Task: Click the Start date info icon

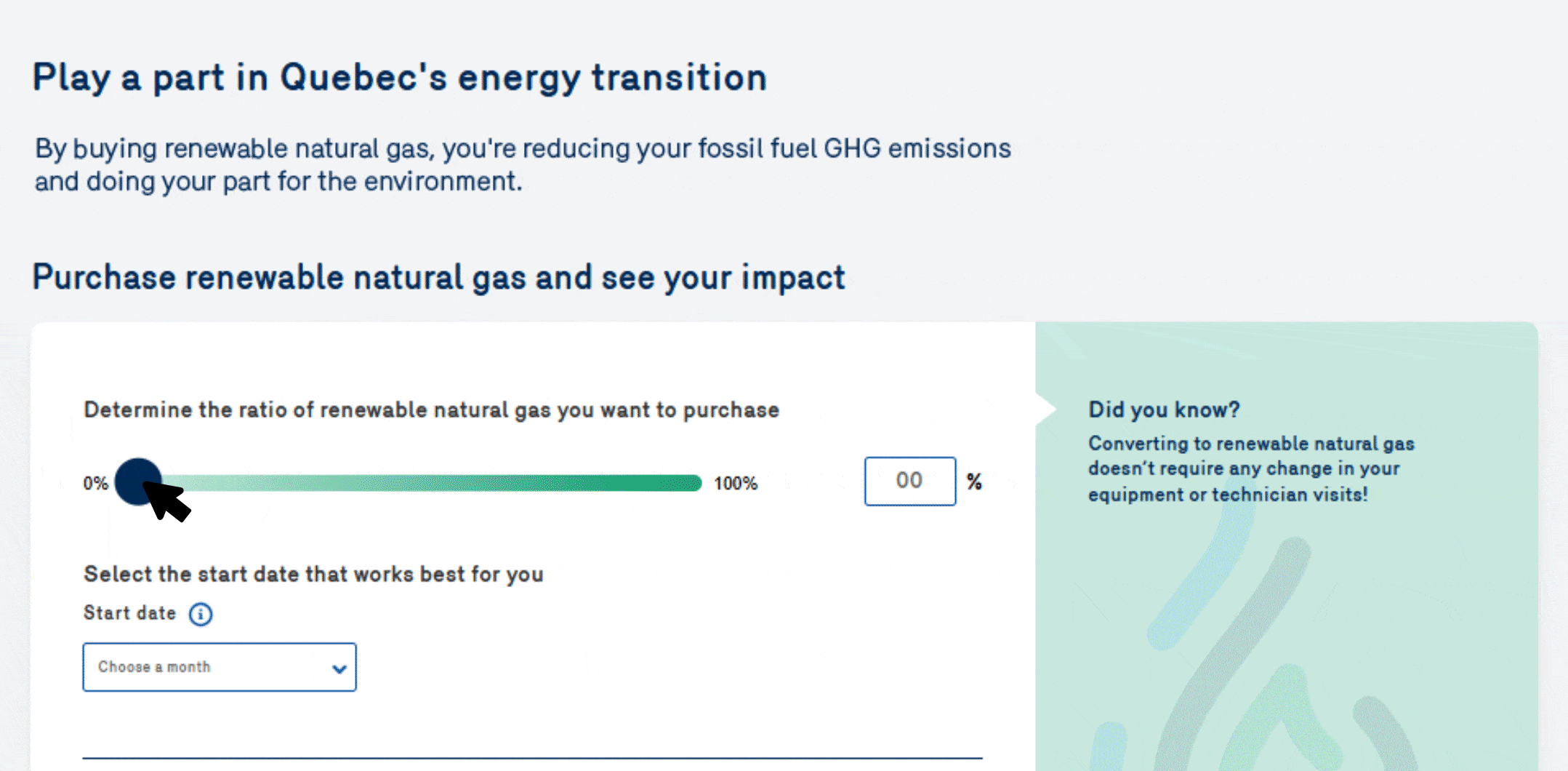Action: pyautogui.click(x=201, y=614)
